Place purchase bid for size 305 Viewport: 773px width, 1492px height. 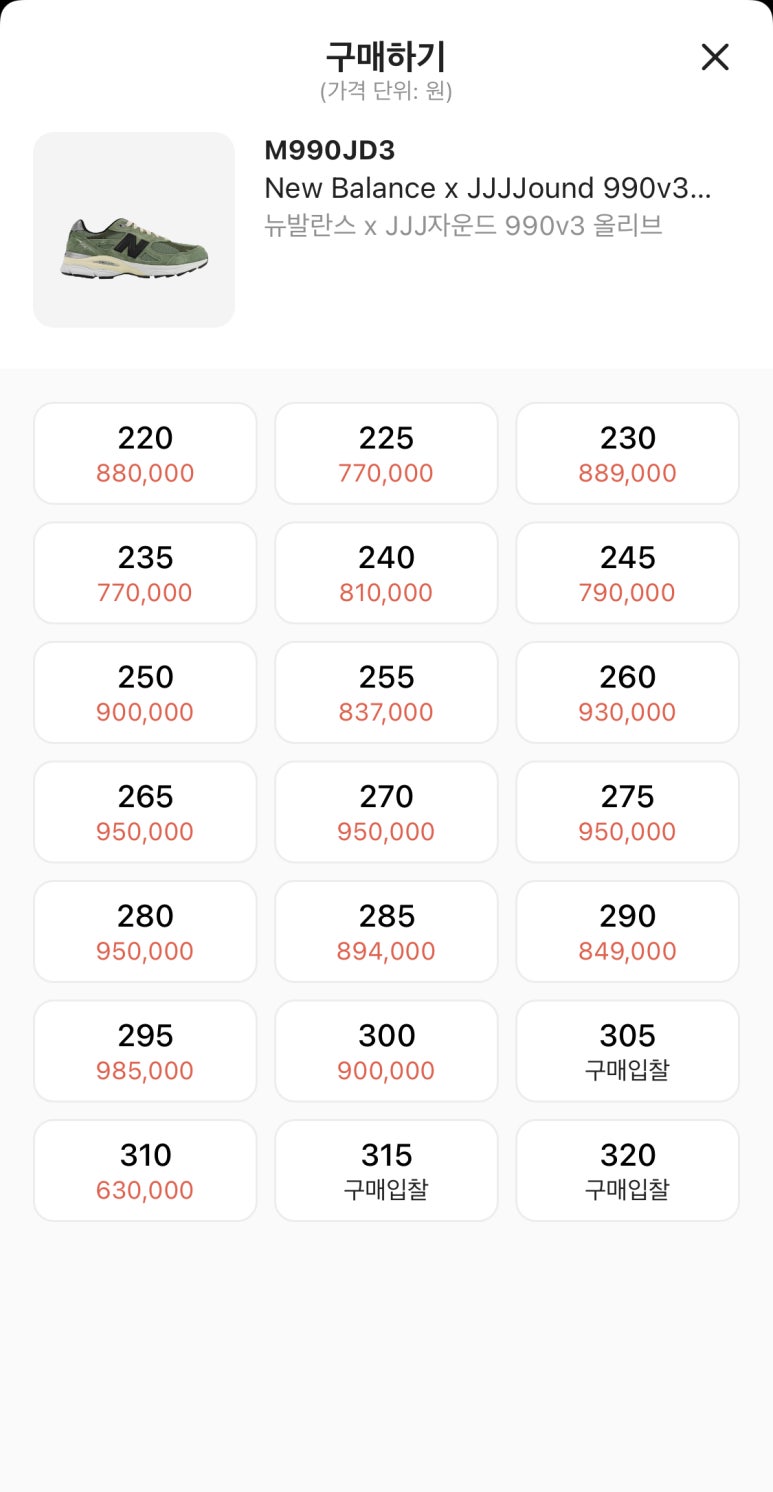click(627, 1051)
